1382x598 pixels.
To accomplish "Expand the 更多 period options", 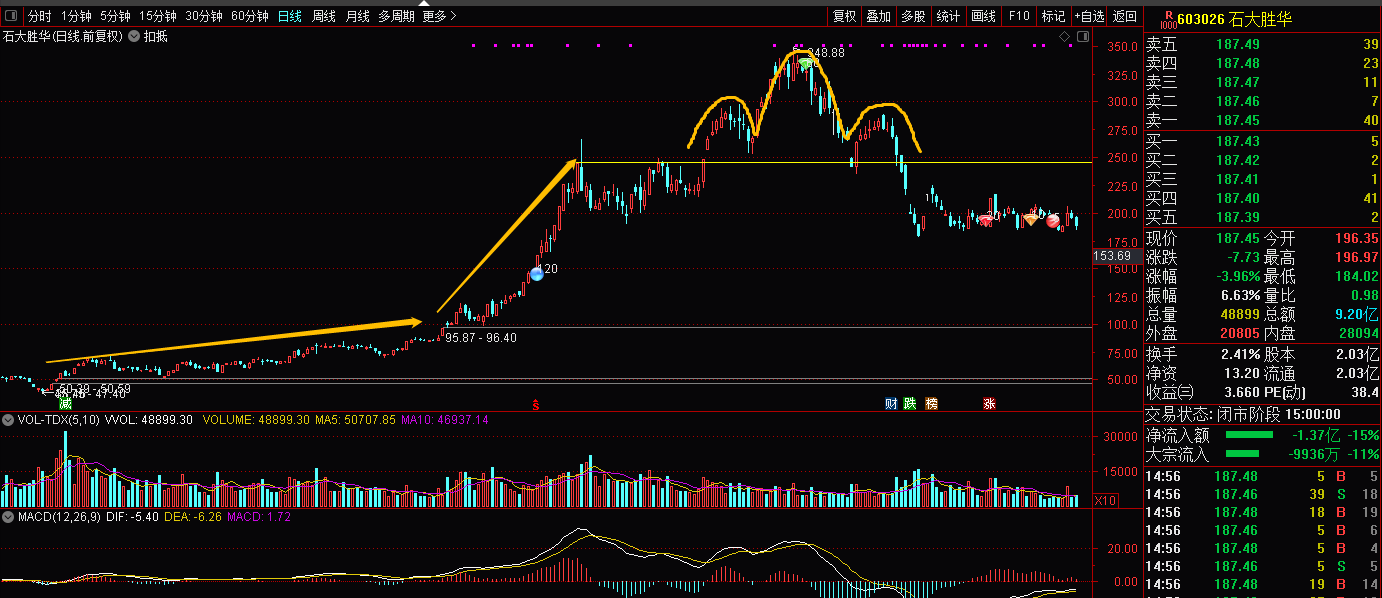I will pos(439,16).
